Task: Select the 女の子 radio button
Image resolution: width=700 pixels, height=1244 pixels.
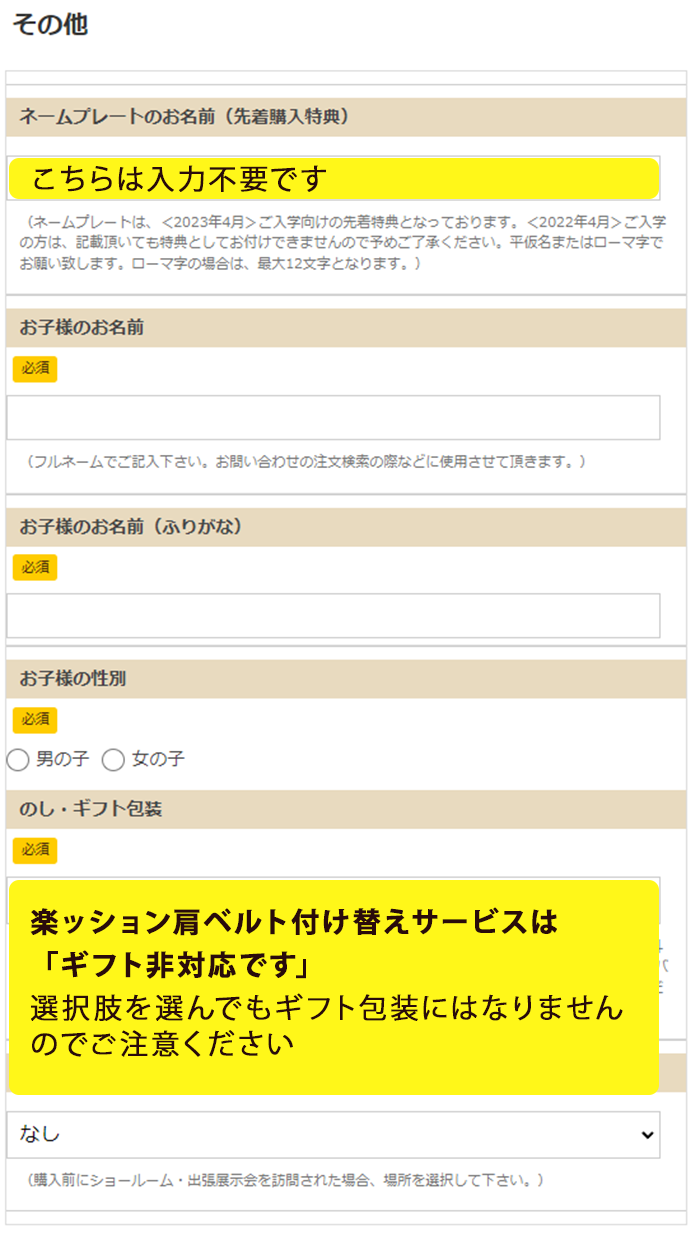Action: click(x=113, y=760)
